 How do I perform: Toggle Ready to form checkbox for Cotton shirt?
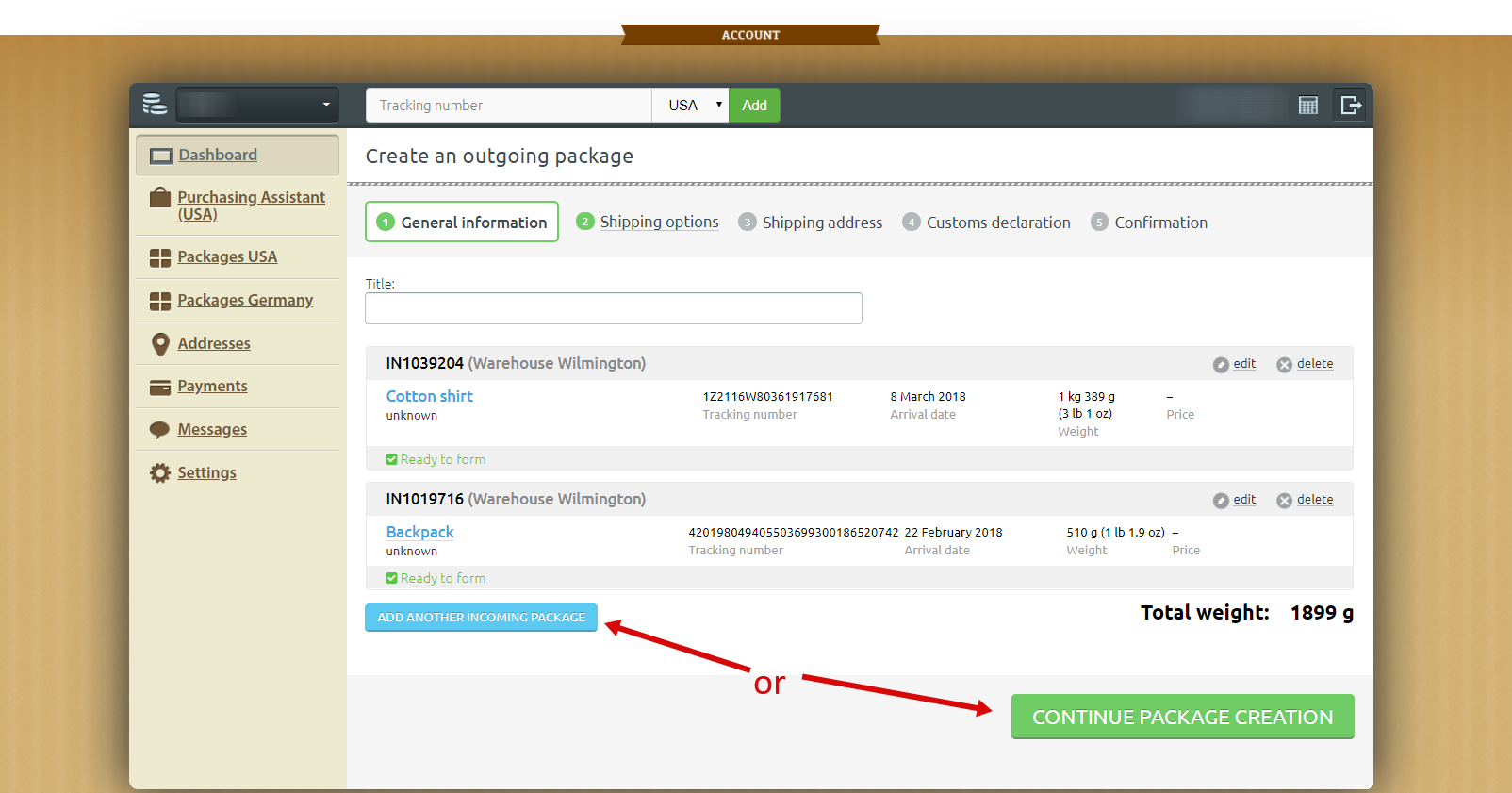[391, 459]
